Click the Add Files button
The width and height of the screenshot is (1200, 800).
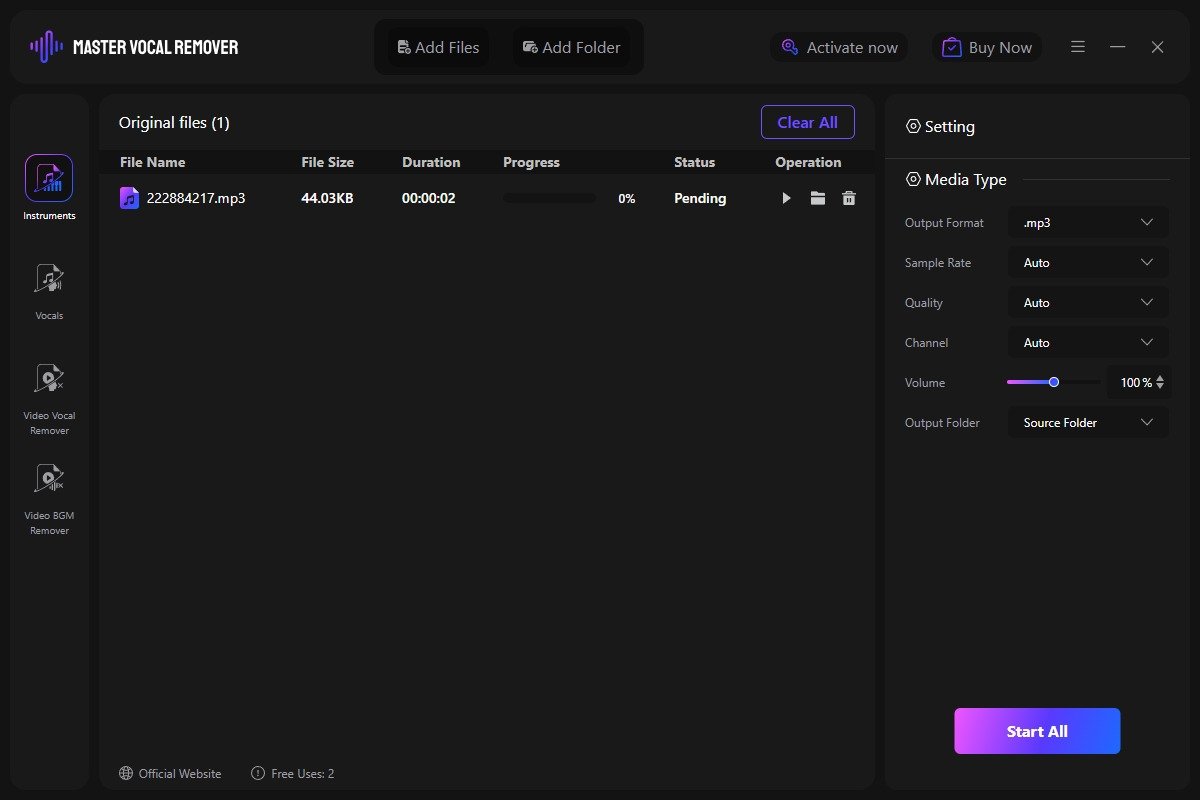coord(438,47)
